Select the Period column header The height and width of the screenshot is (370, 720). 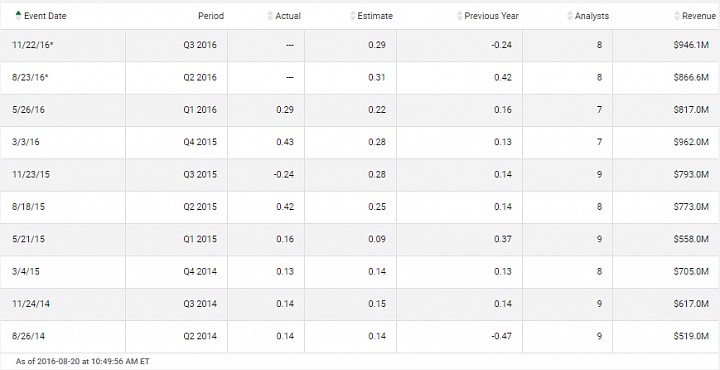(x=211, y=16)
